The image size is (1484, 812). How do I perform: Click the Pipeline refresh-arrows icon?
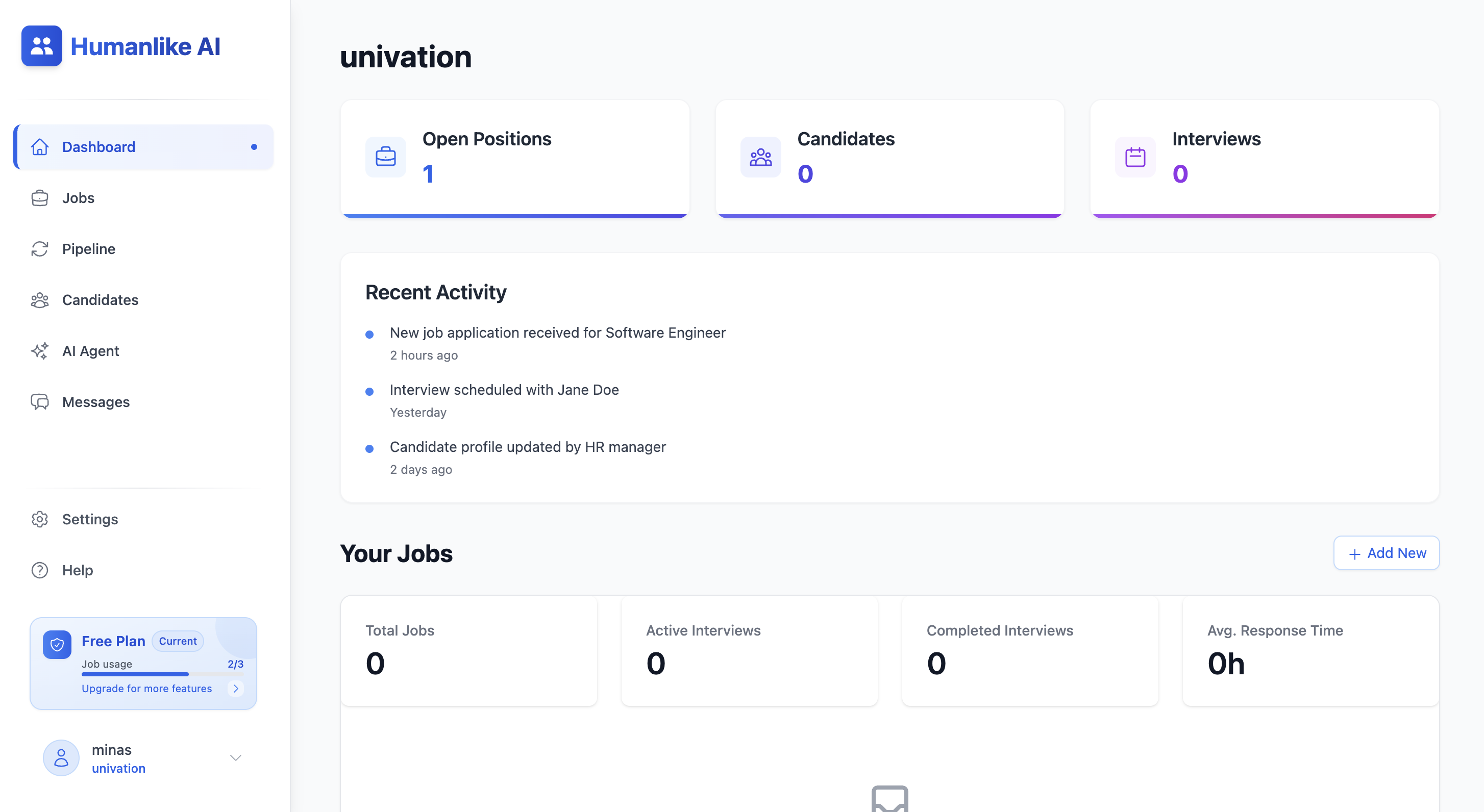click(x=40, y=249)
